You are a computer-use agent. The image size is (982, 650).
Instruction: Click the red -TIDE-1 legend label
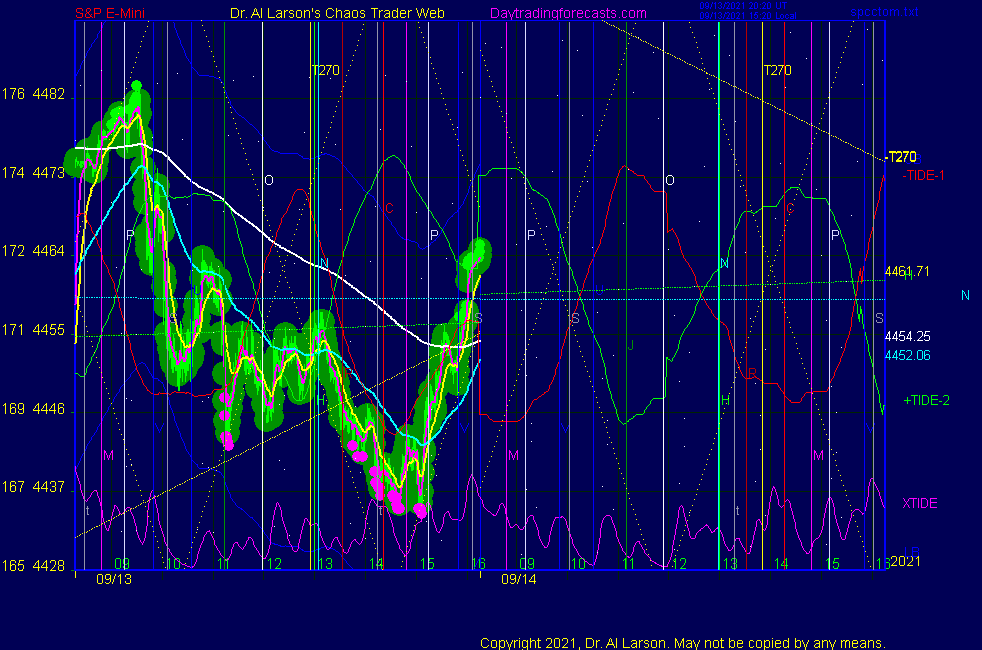(x=923, y=175)
